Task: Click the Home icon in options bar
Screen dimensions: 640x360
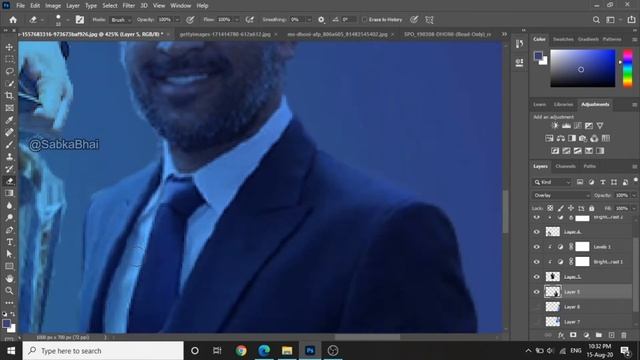Action: (x=13, y=20)
